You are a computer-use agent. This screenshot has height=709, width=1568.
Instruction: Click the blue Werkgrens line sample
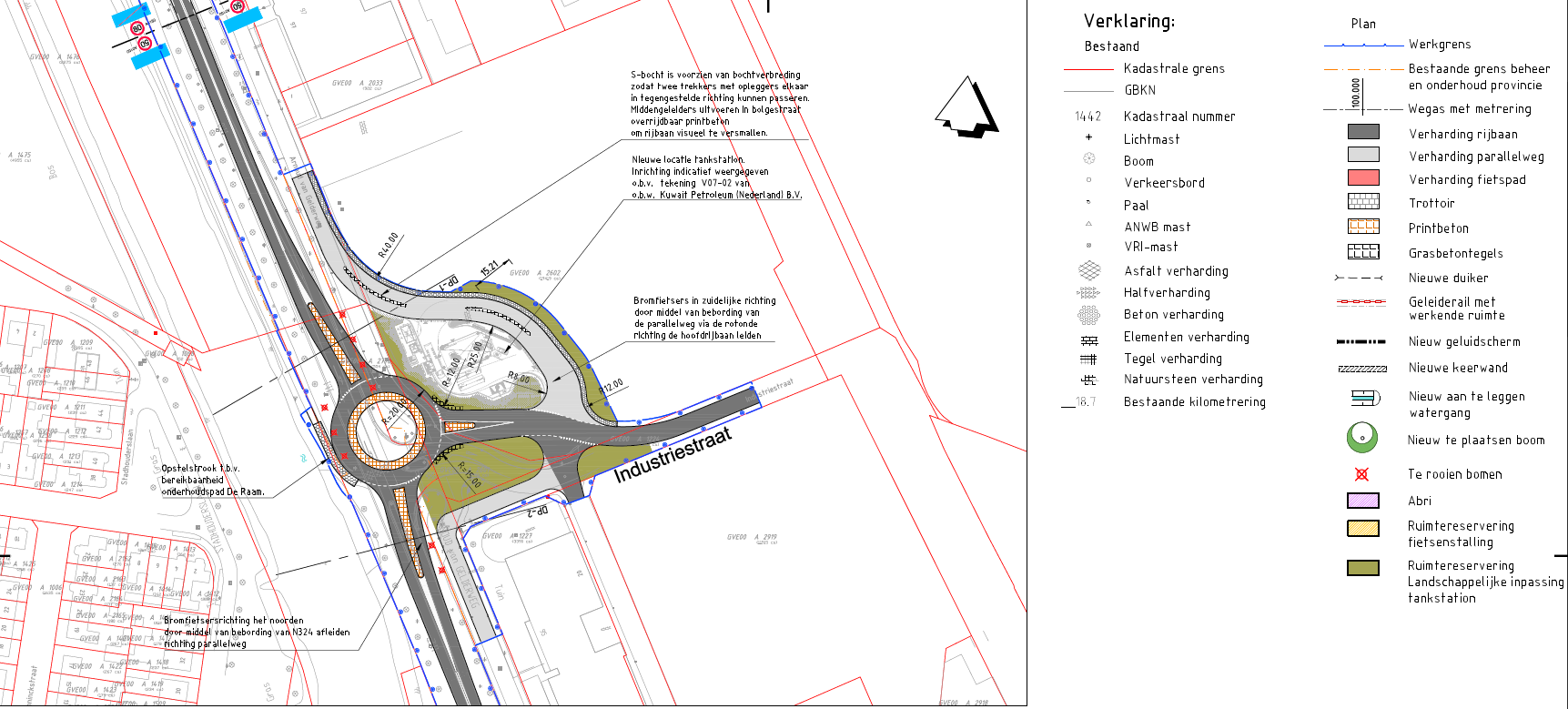click(x=1363, y=45)
